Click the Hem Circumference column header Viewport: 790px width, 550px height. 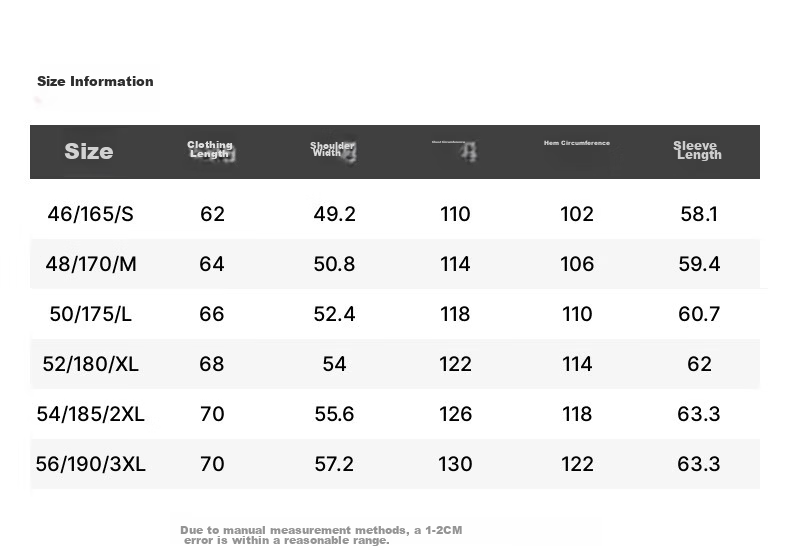[x=577, y=143]
